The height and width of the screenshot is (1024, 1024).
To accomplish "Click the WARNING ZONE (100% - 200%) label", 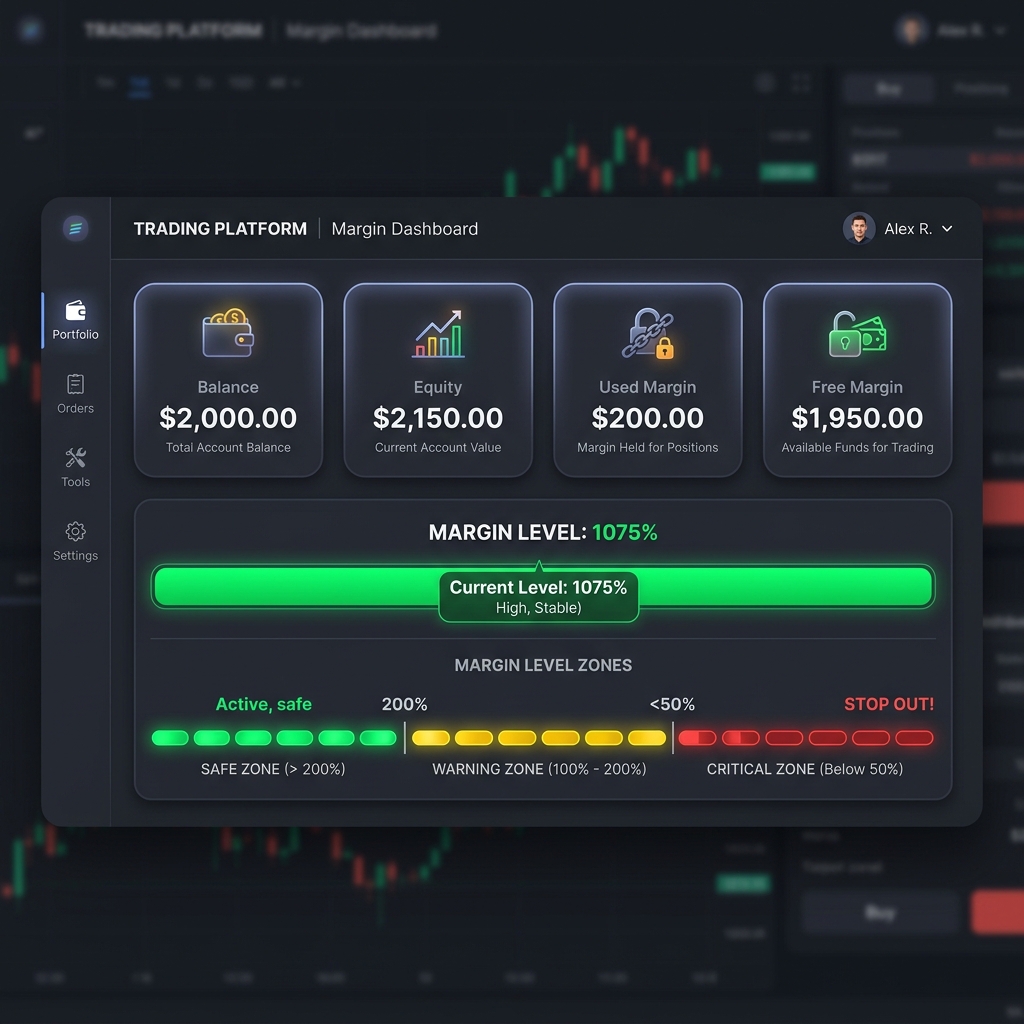I will [x=539, y=769].
